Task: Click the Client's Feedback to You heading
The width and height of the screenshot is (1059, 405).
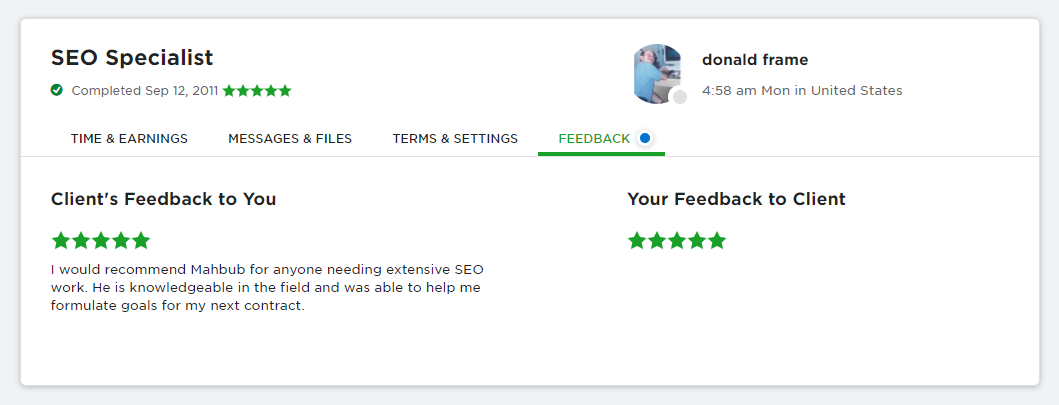Action: click(163, 199)
